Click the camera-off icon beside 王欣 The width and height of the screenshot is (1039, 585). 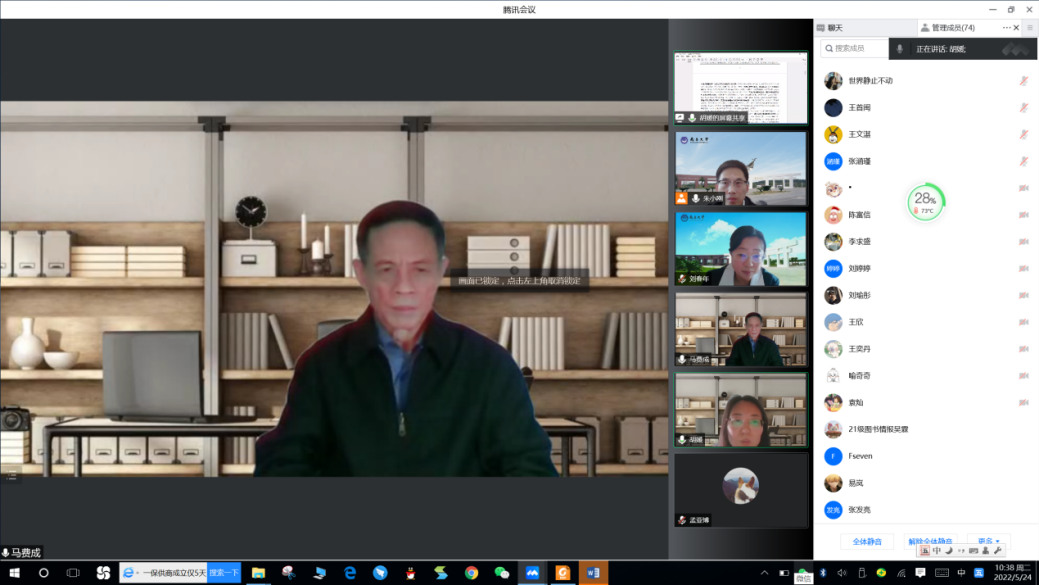1024,322
